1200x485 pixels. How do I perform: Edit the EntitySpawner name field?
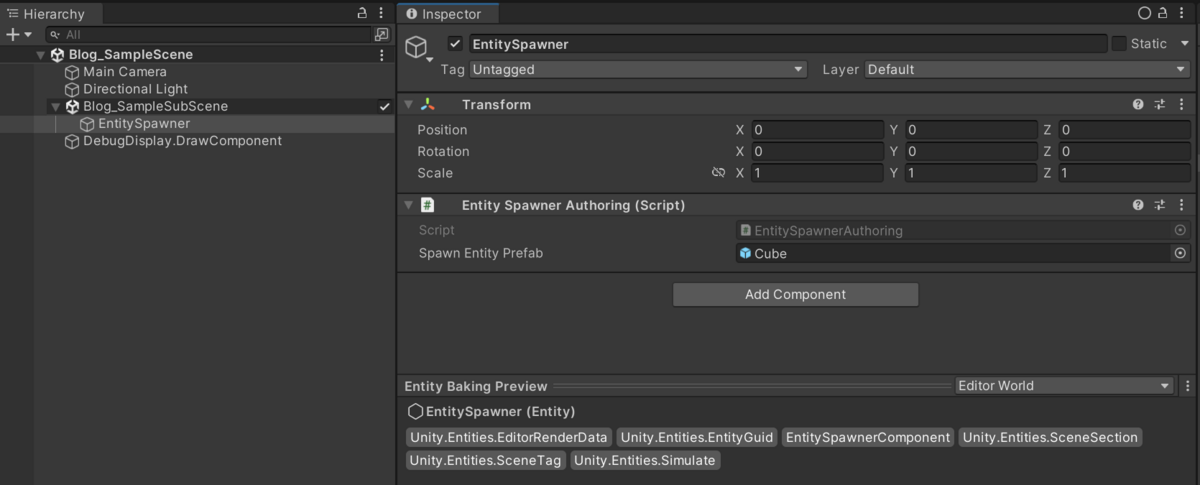point(788,44)
